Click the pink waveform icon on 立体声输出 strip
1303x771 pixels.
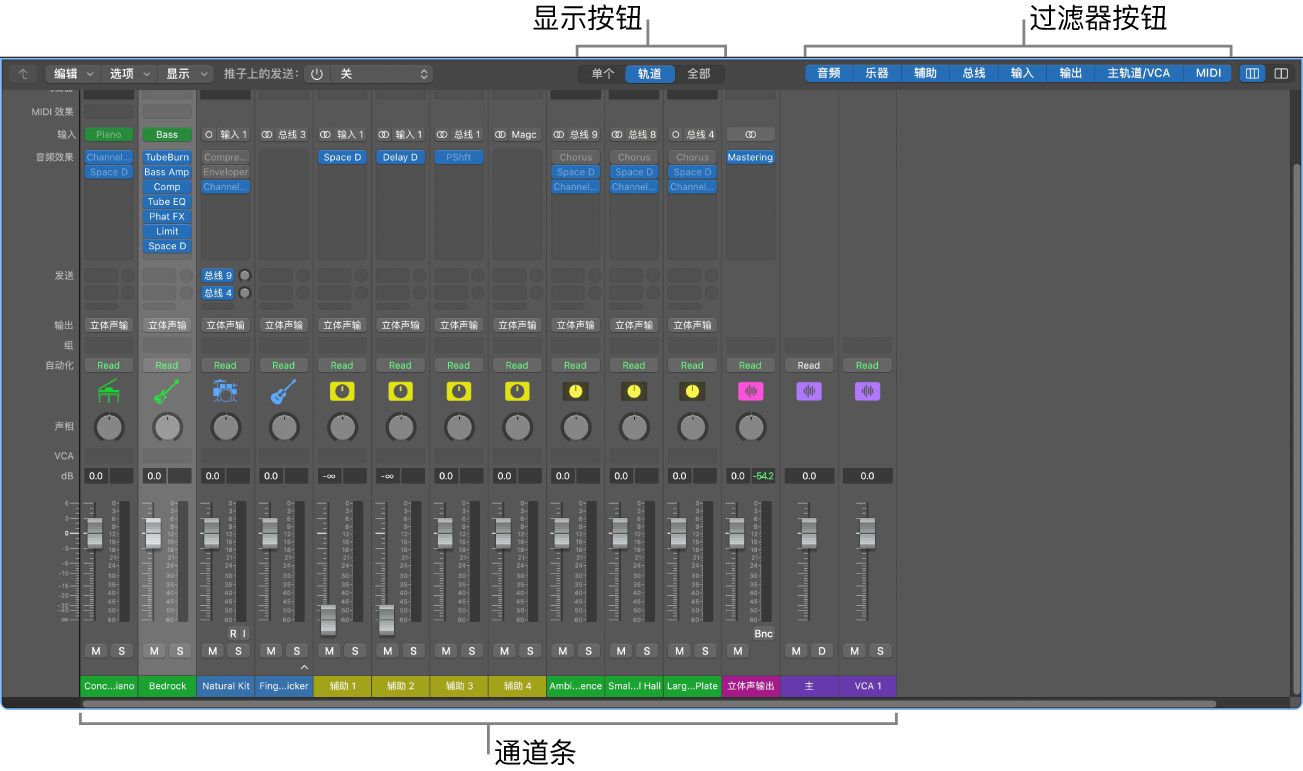[x=750, y=392]
